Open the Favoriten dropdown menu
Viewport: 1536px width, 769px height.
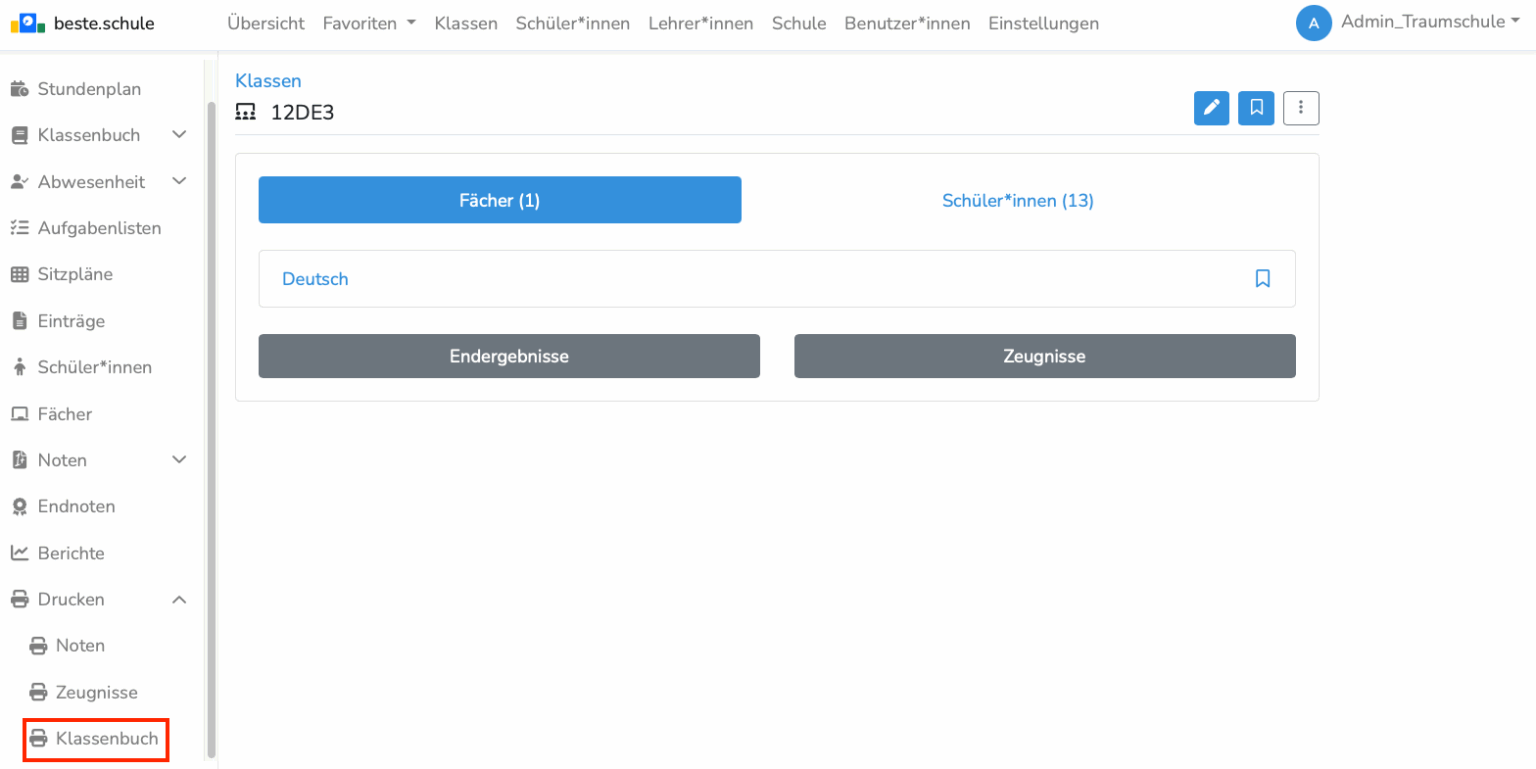click(368, 23)
